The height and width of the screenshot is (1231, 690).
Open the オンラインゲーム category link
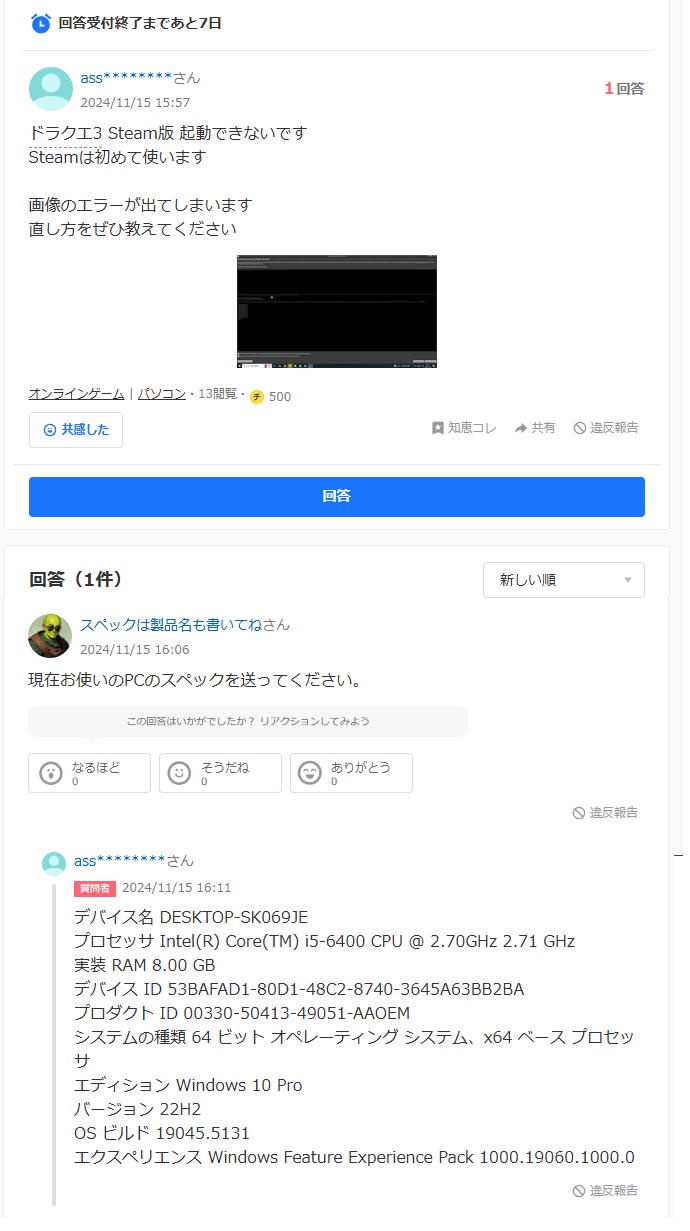point(76,394)
